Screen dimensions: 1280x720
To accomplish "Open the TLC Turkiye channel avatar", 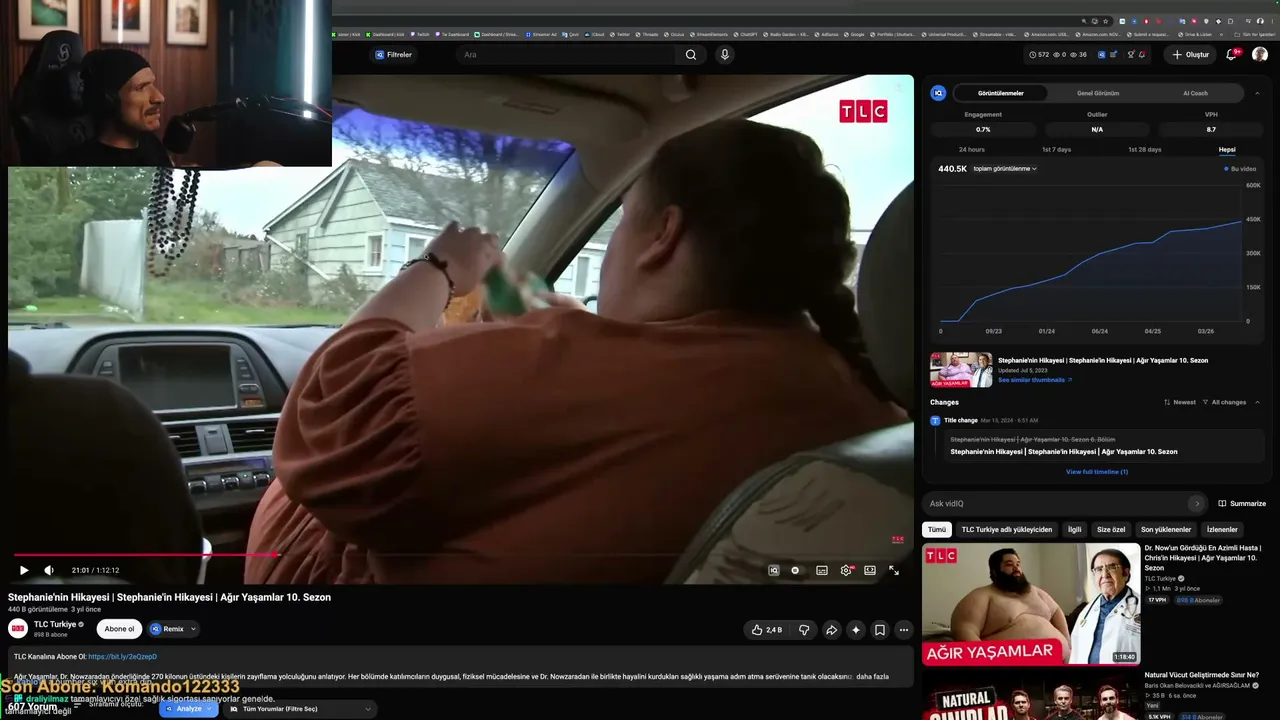I will pyautogui.click(x=18, y=628).
